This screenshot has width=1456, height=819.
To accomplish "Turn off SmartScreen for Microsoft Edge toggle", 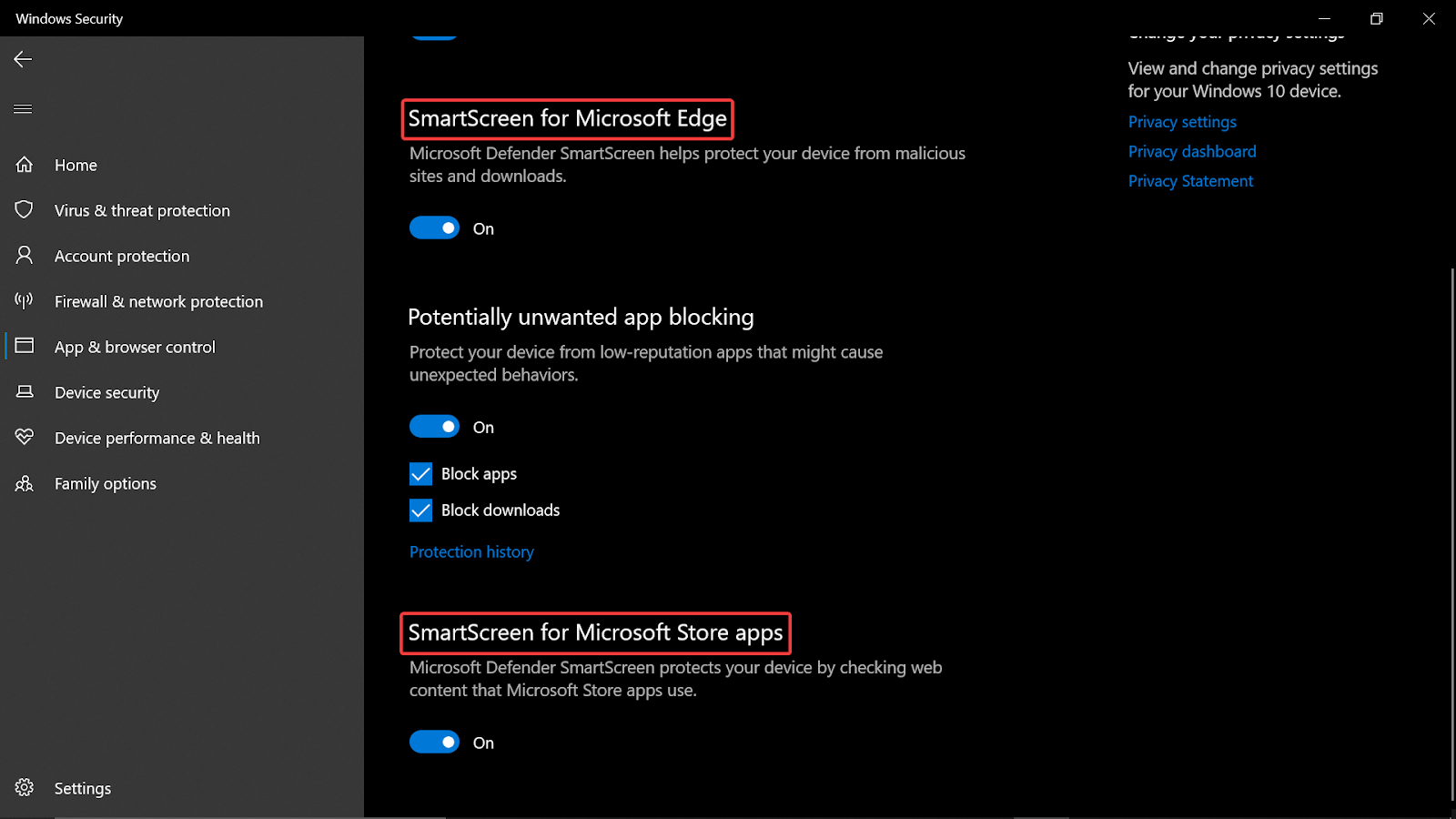I will click(x=434, y=228).
